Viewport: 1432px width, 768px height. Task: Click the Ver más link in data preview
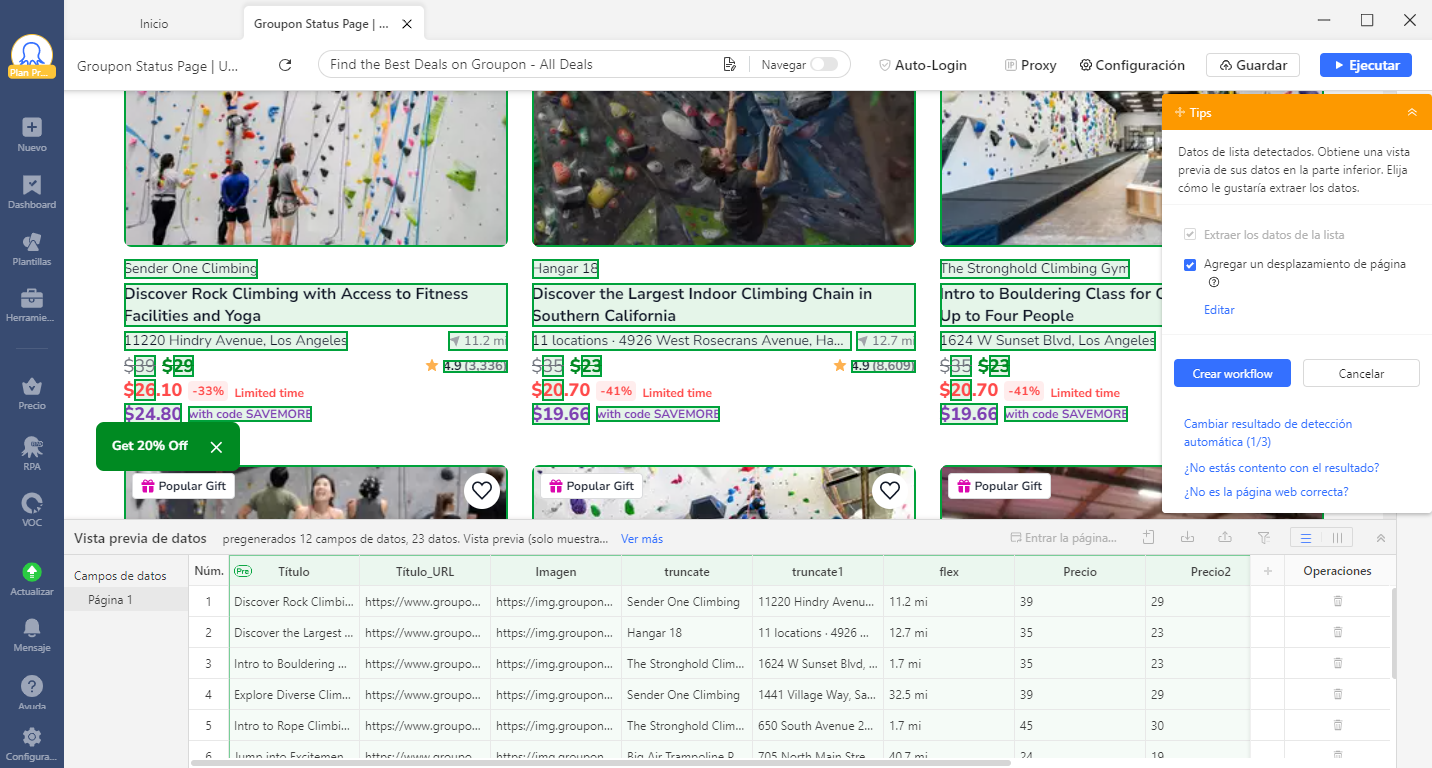pyautogui.click(x=642, y=538)
